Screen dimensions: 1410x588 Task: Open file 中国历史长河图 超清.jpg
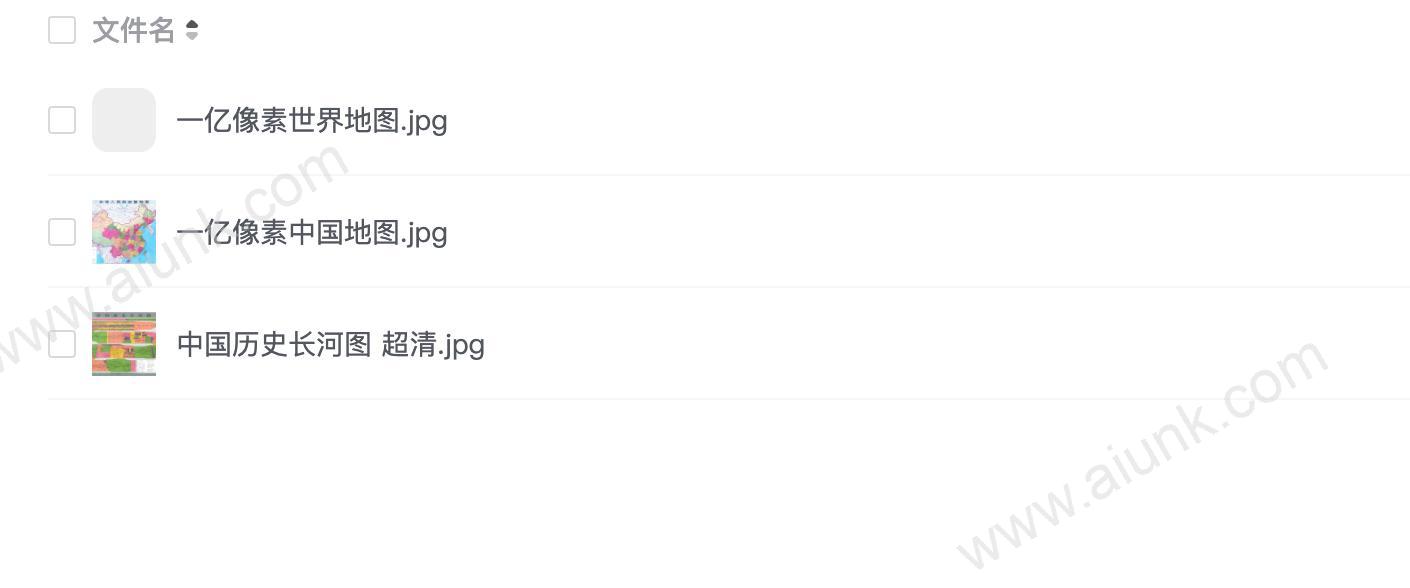[x=331, y=345]
